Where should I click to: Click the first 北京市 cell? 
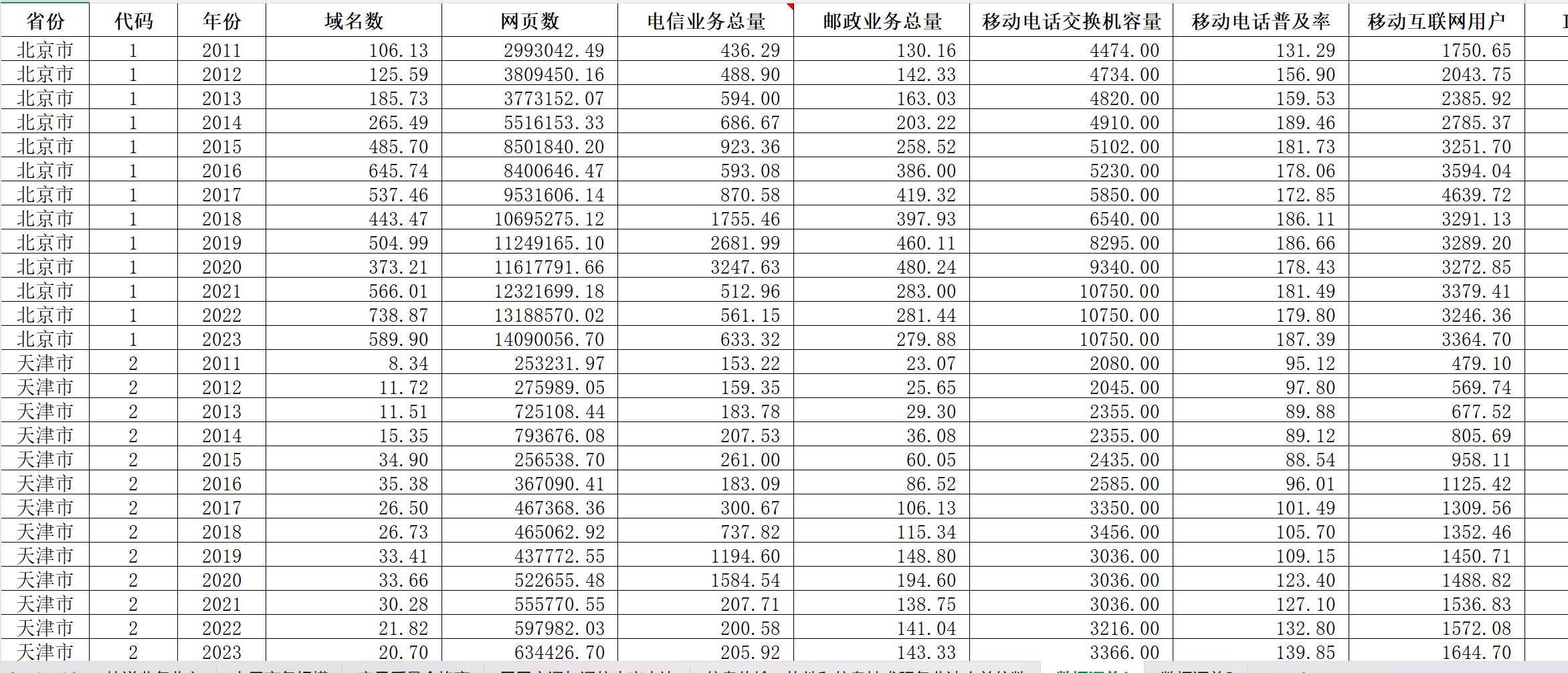[x=43, y=50]
